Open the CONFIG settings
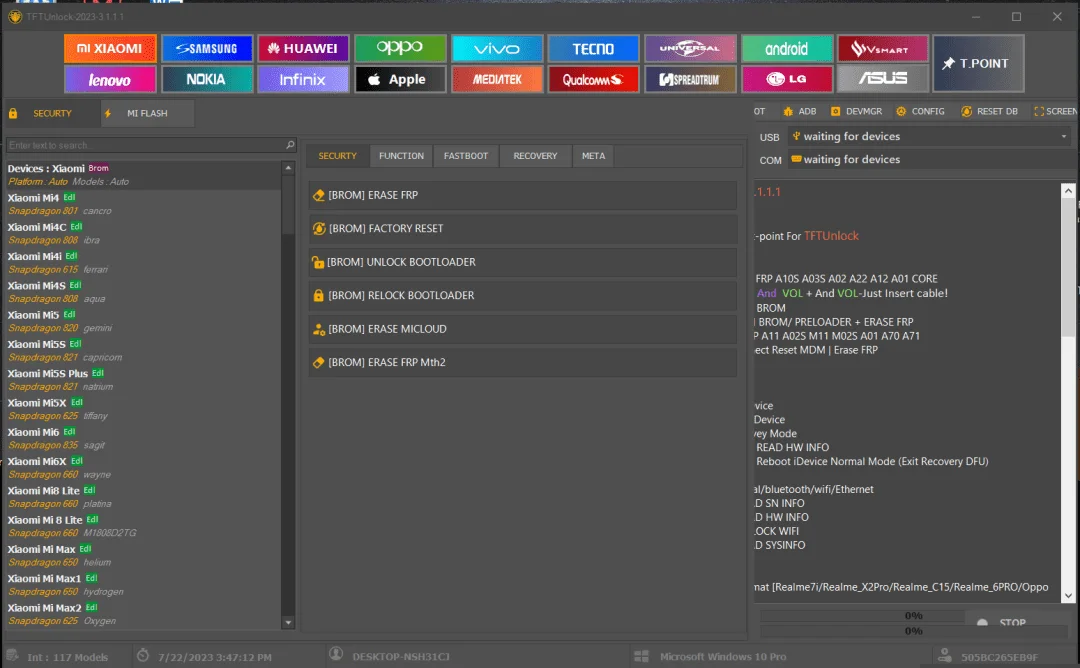The height and width of the screenshot is (668, 1080). point(920,111)
